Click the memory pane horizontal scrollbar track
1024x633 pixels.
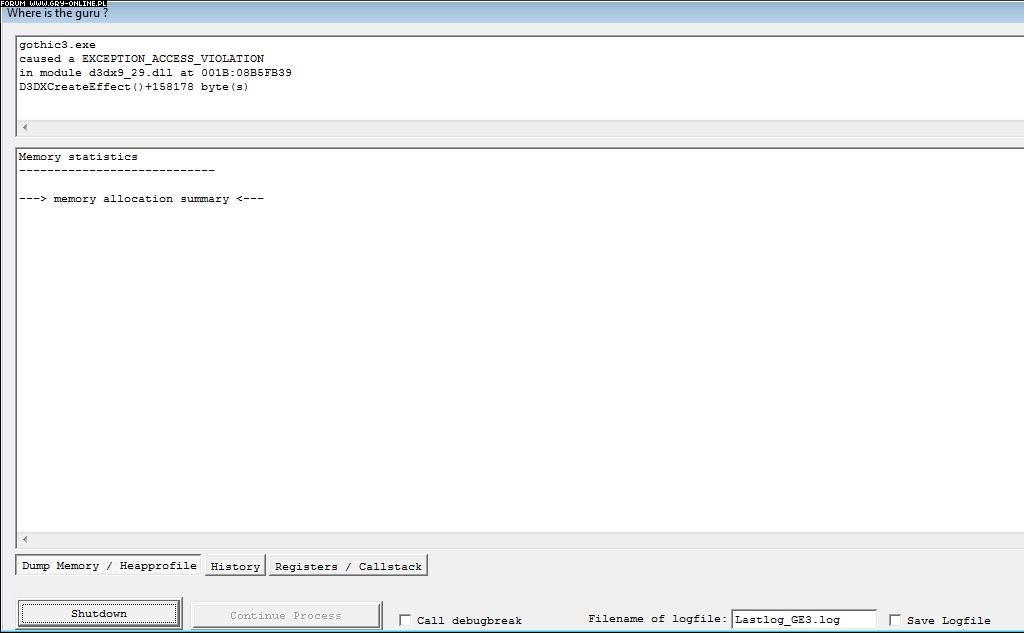click(520, 540)
